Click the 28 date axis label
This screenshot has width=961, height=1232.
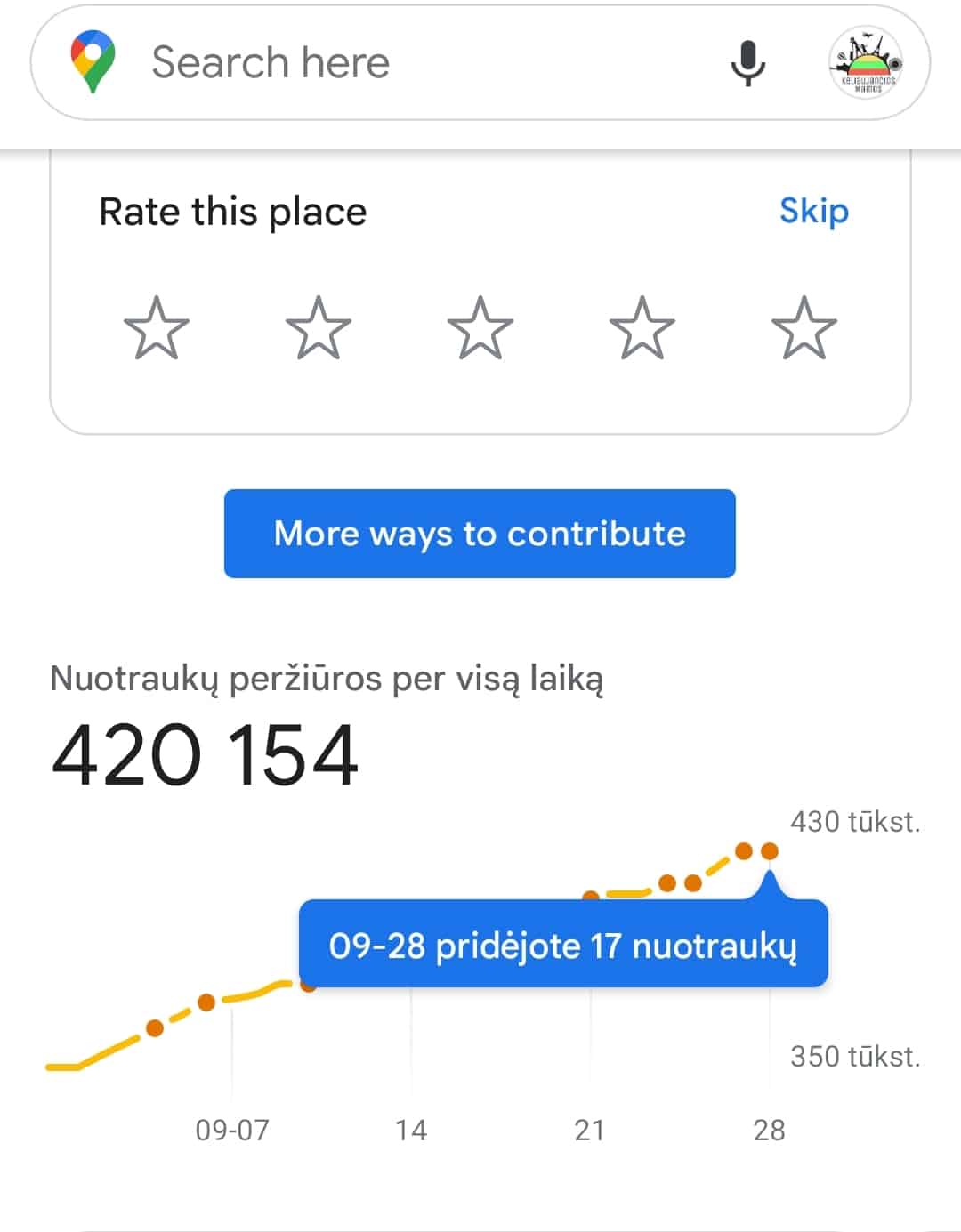pyautogui.click(x=769, y=1130)
